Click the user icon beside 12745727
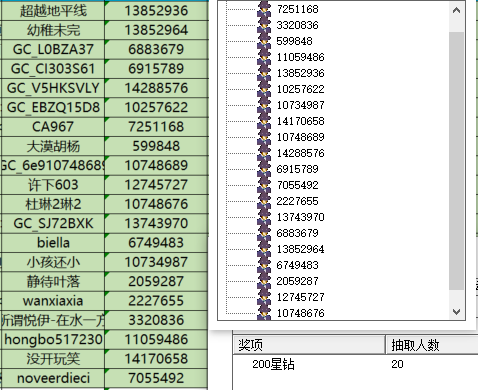The height and width of the screenshot is (390, 478). (264, 297)
